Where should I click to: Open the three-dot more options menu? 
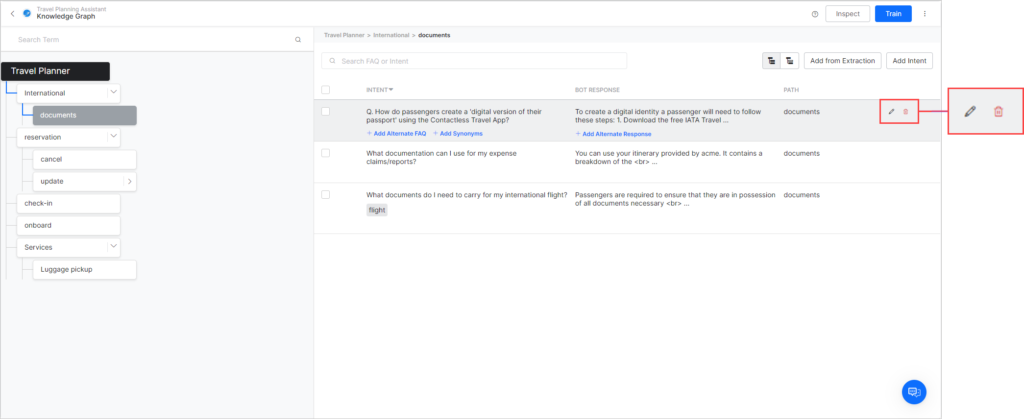click(x=924, y=14)
